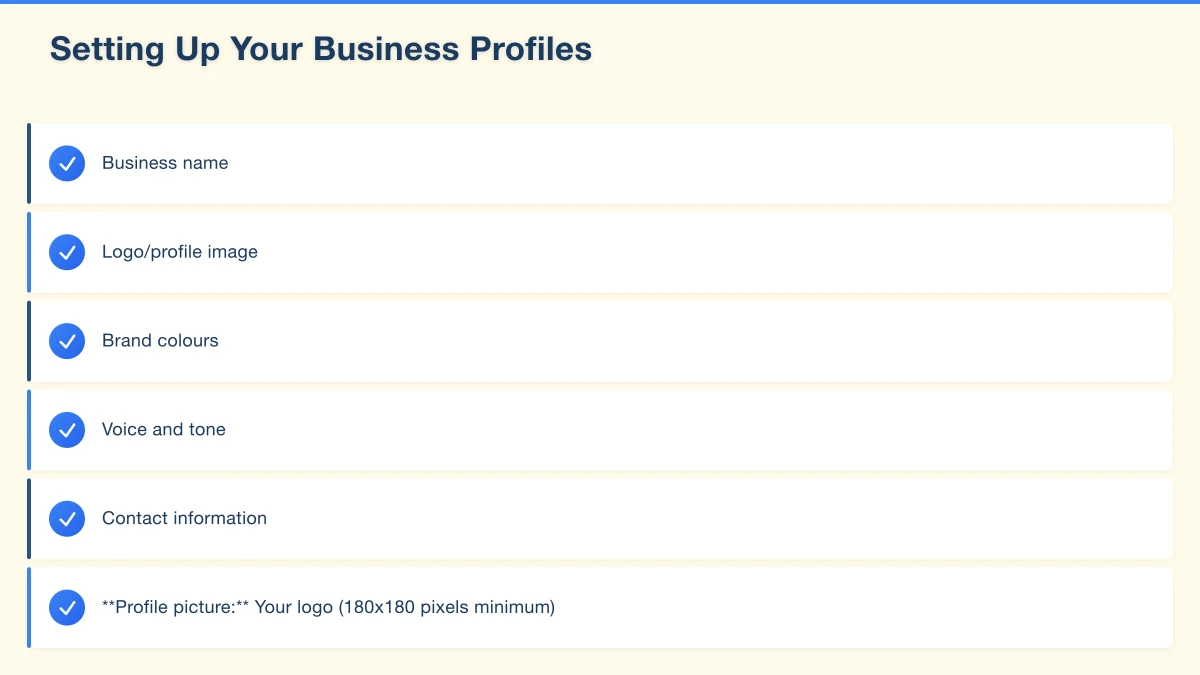Click the blue accent bar beside Logo/profile image
This screenshot has height=675, width=1200.
click(29, 252)
